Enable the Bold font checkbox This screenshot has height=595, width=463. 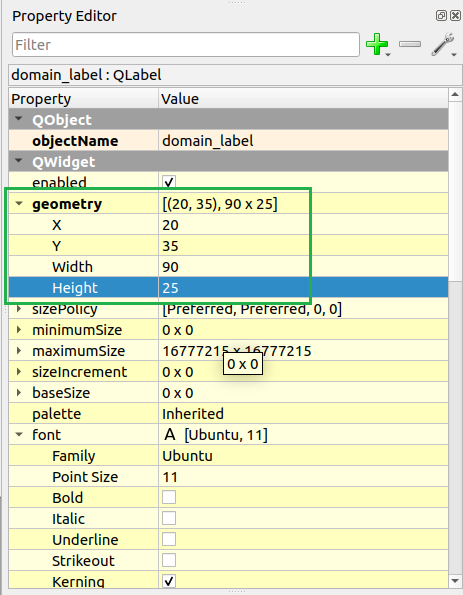169,497
